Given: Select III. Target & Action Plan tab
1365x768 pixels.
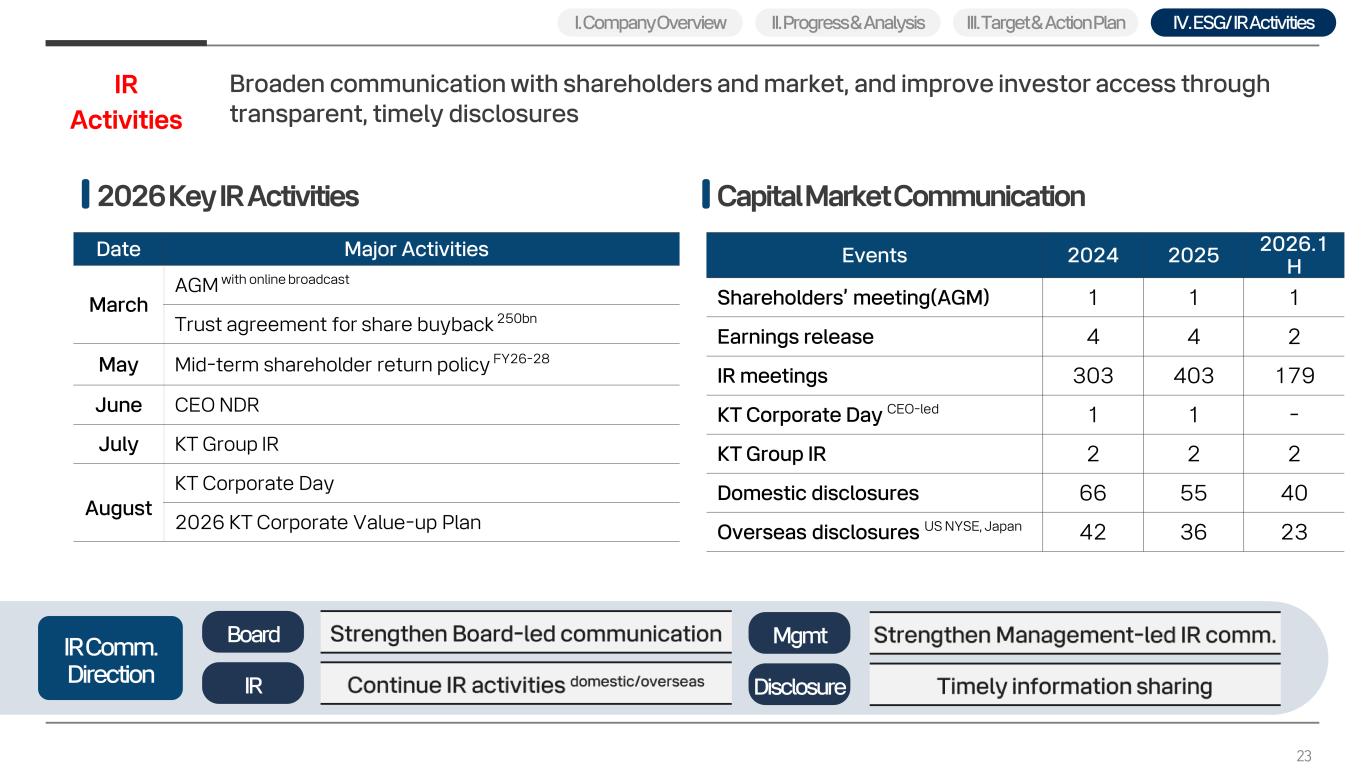Looking at the screenshot, I should (x=1045, y=22).
